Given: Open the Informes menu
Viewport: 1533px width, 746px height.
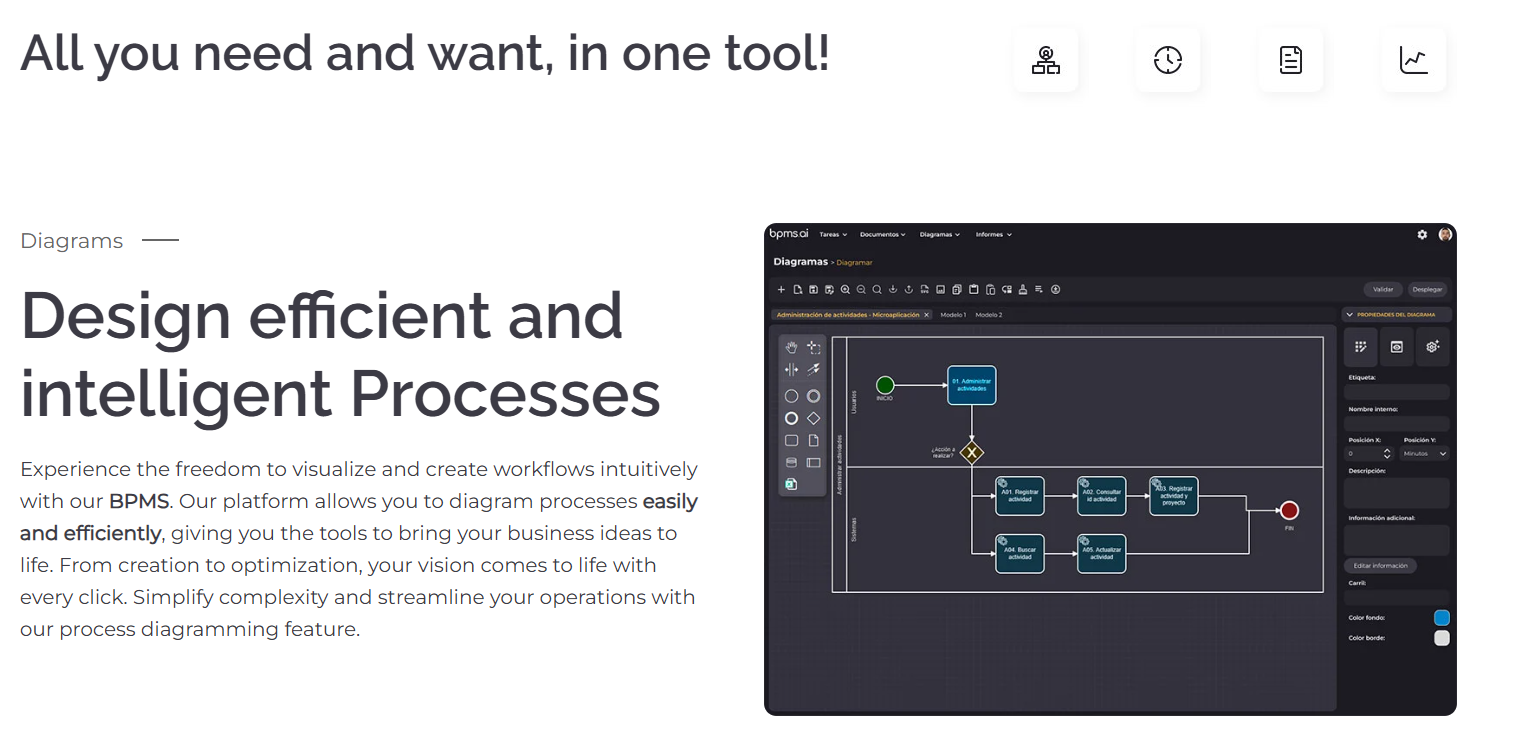Looking at the screenshot, I should (x=994, y=235).
